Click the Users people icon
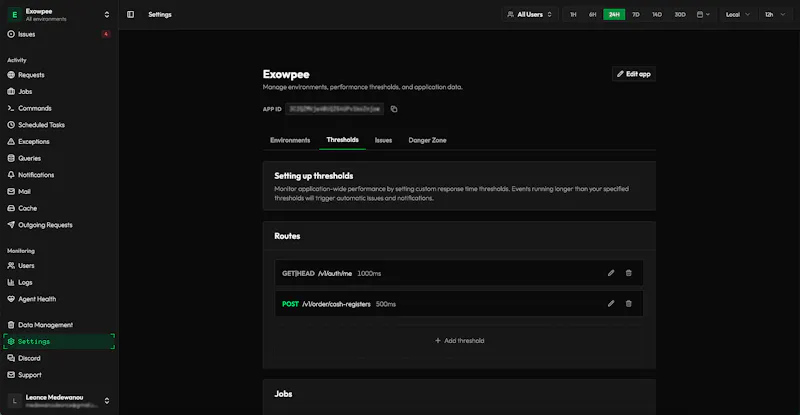 click(11, 265)
